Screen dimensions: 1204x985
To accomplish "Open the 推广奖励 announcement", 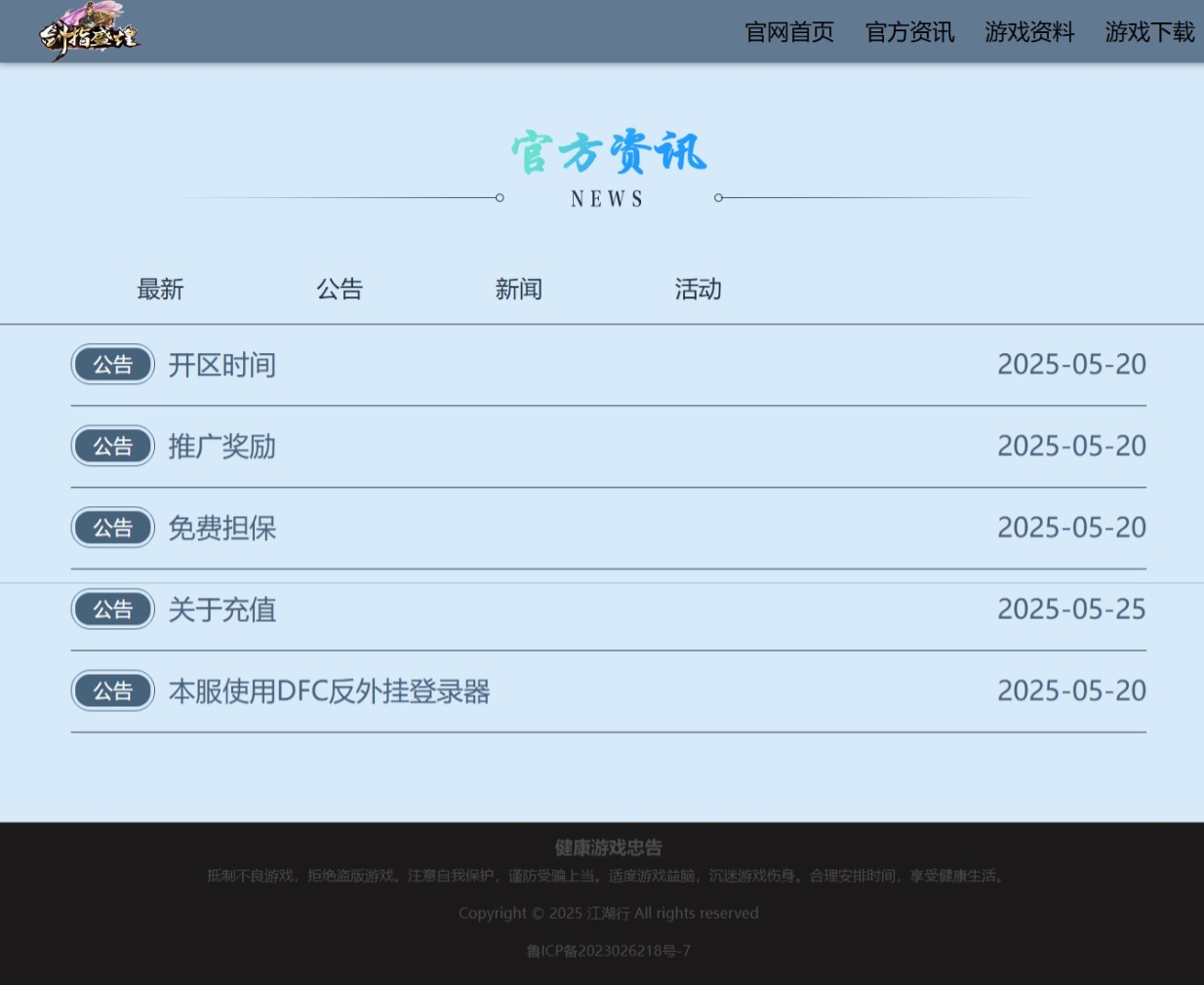I will (222, 447).
